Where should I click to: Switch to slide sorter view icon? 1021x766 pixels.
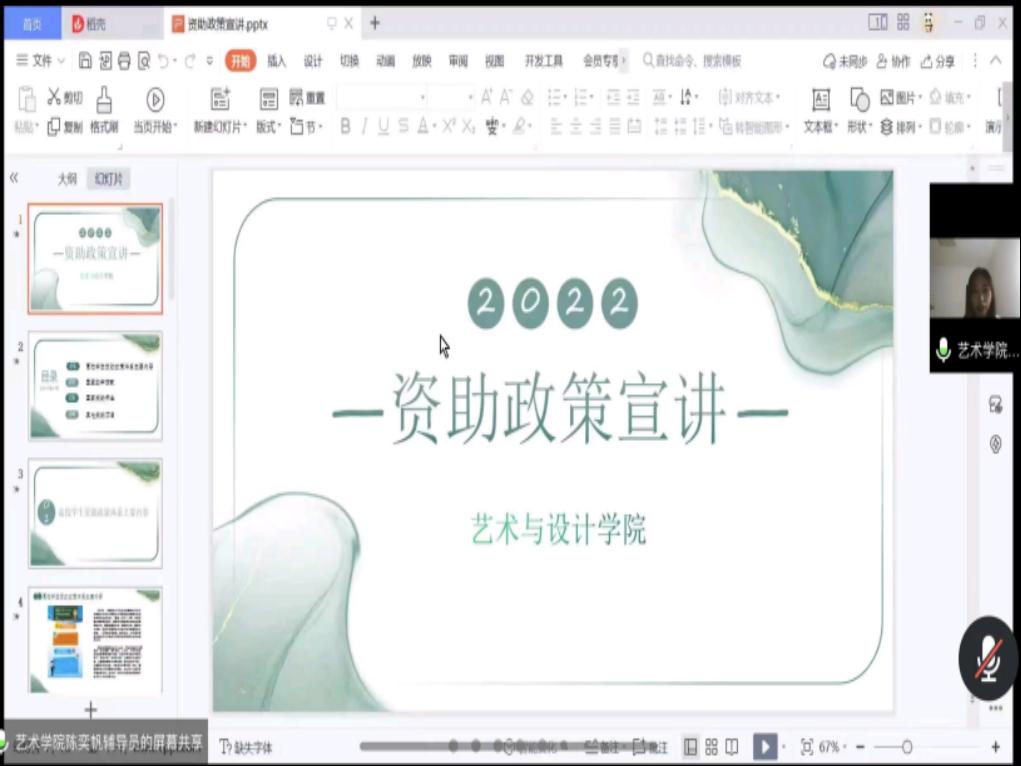coord(711,747)
